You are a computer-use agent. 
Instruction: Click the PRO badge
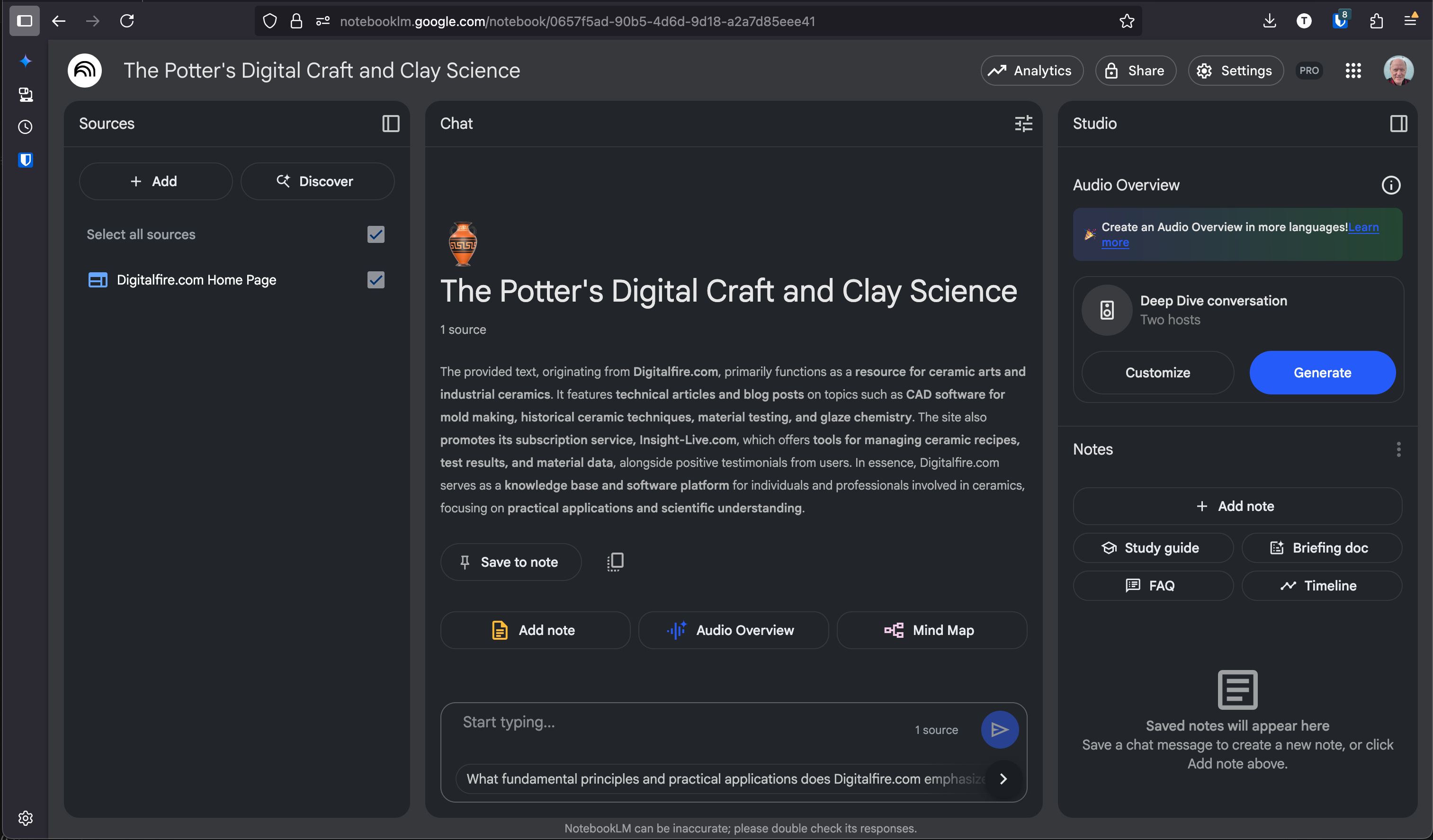1308,71
